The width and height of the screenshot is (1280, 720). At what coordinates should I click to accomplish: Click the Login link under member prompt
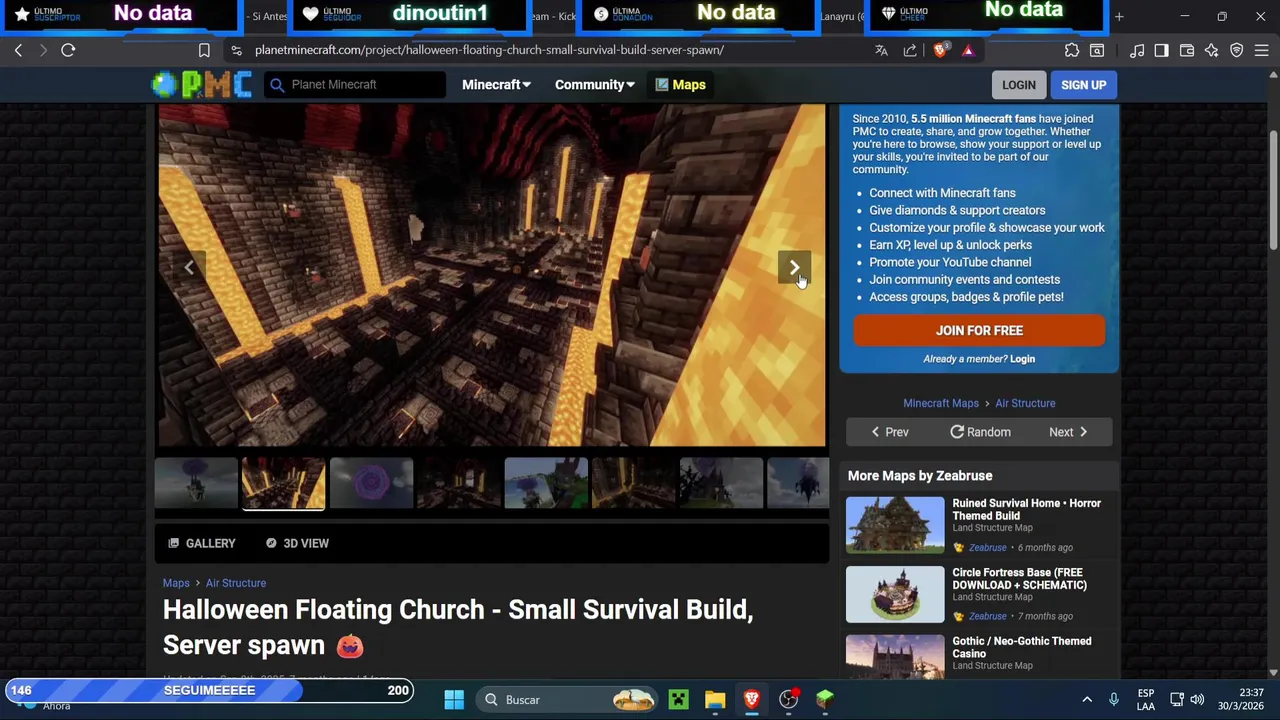point(1022,359)
